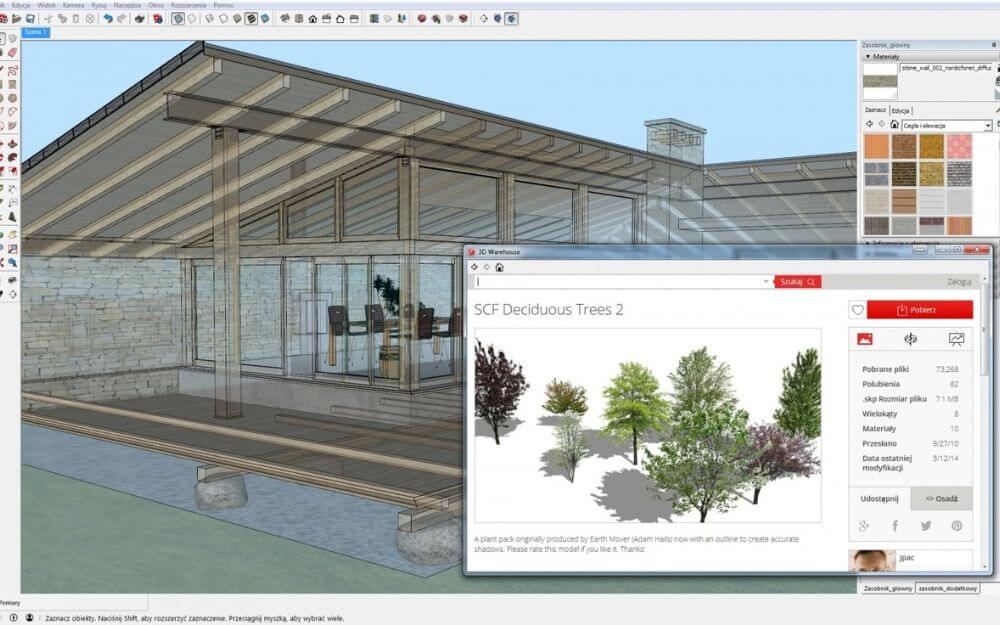Select the Orbit tool in the top toolbar
Screen dimensions: 1000x625
tap(421, 17)
